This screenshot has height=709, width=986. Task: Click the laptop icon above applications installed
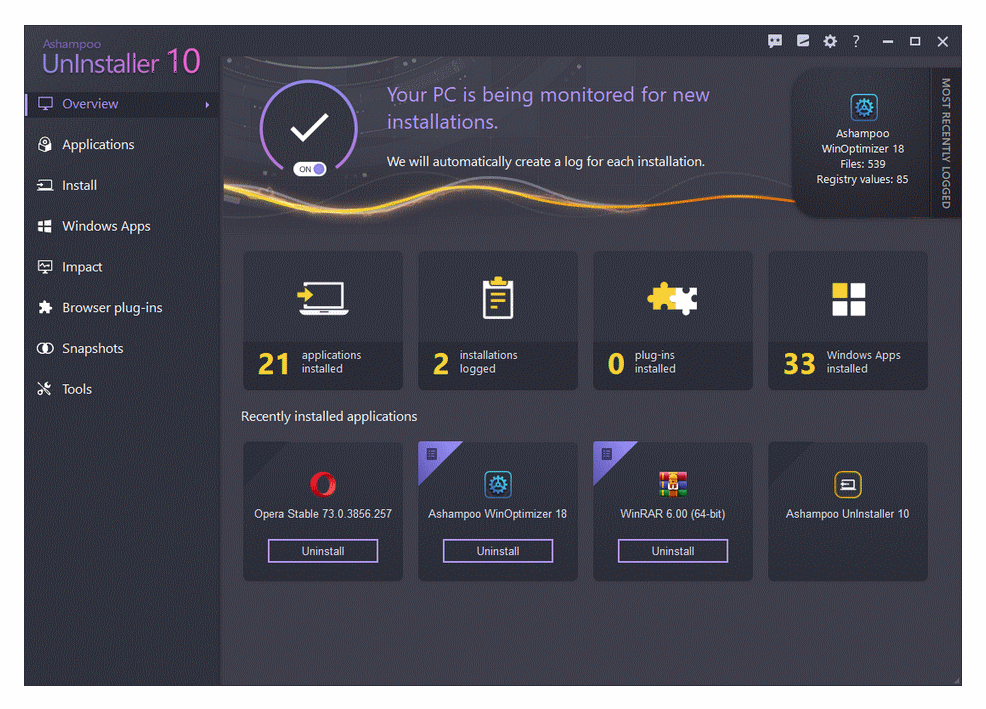click(x=323, y=298)
